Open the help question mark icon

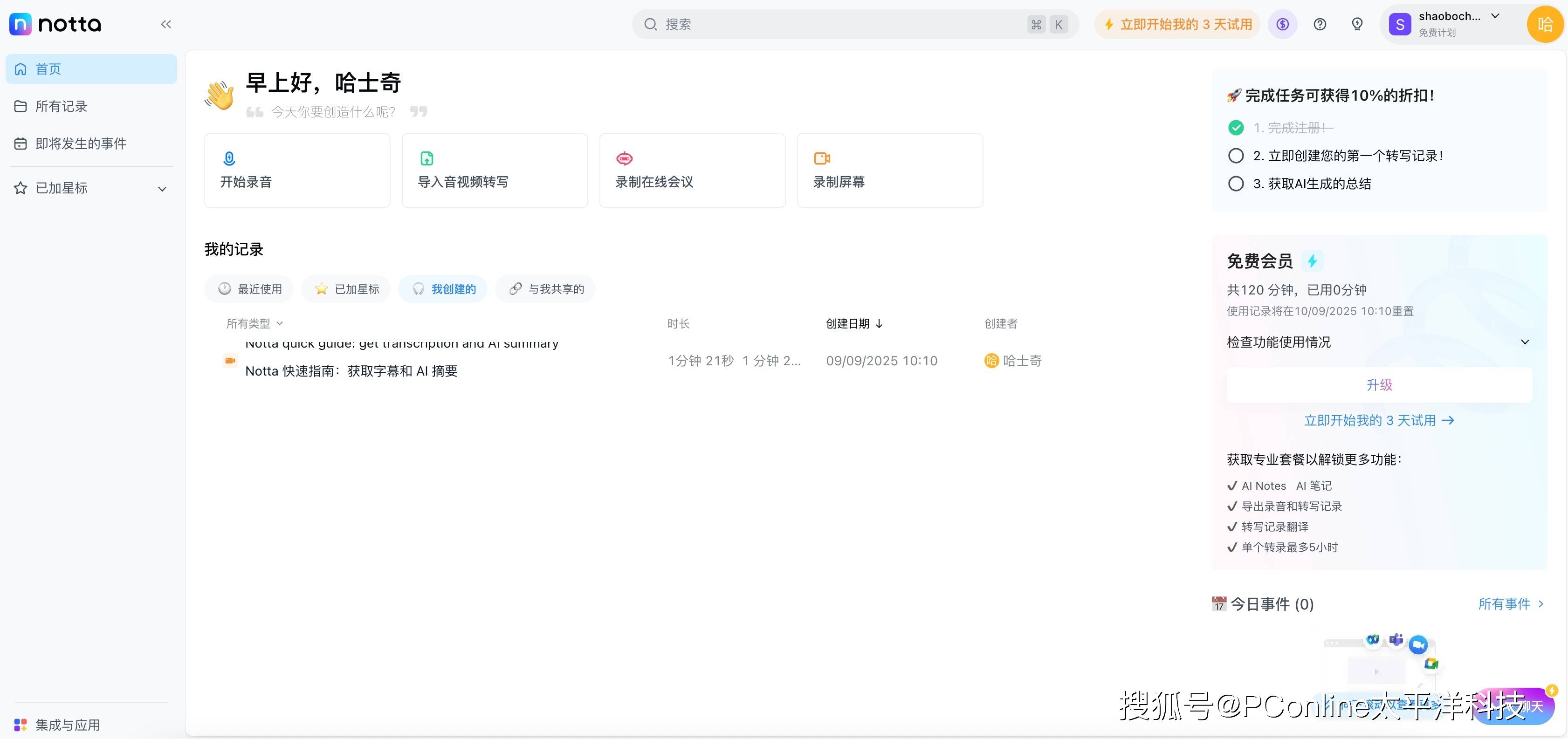click(1320, 24)
